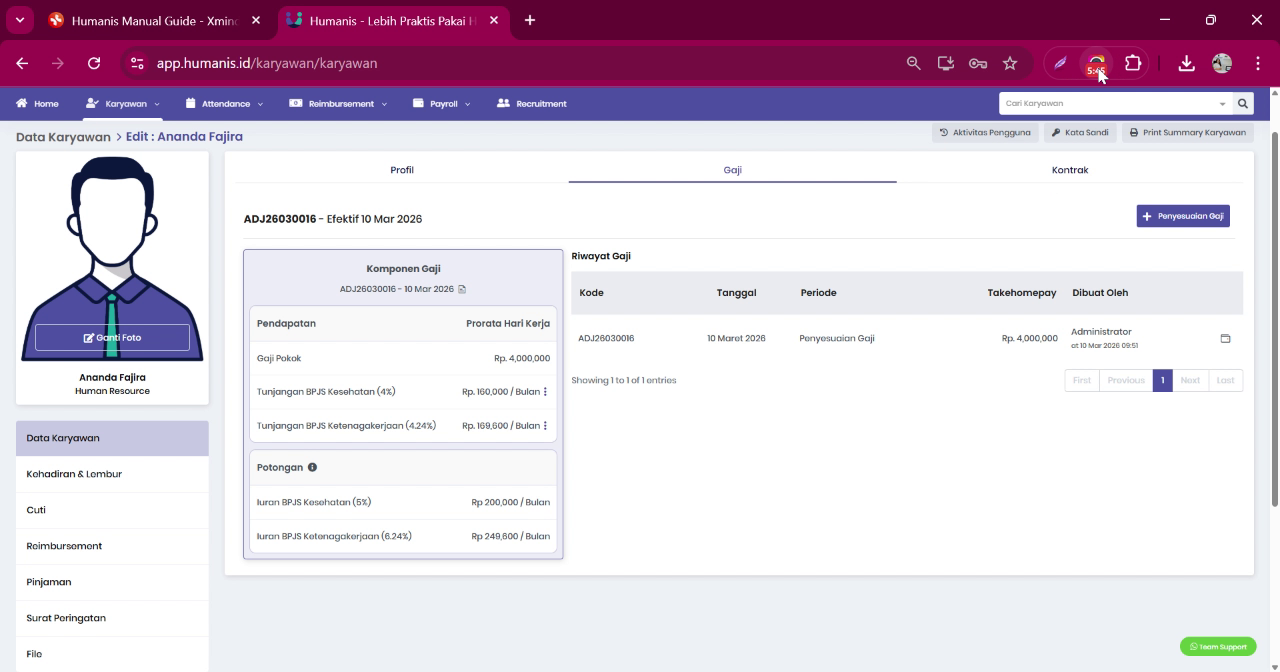The width and height of the screenshot is (1280, 672).
Task: Open options for Tunjangan BPJS Ketenagakerjaan row
Action: coord(545,426)
